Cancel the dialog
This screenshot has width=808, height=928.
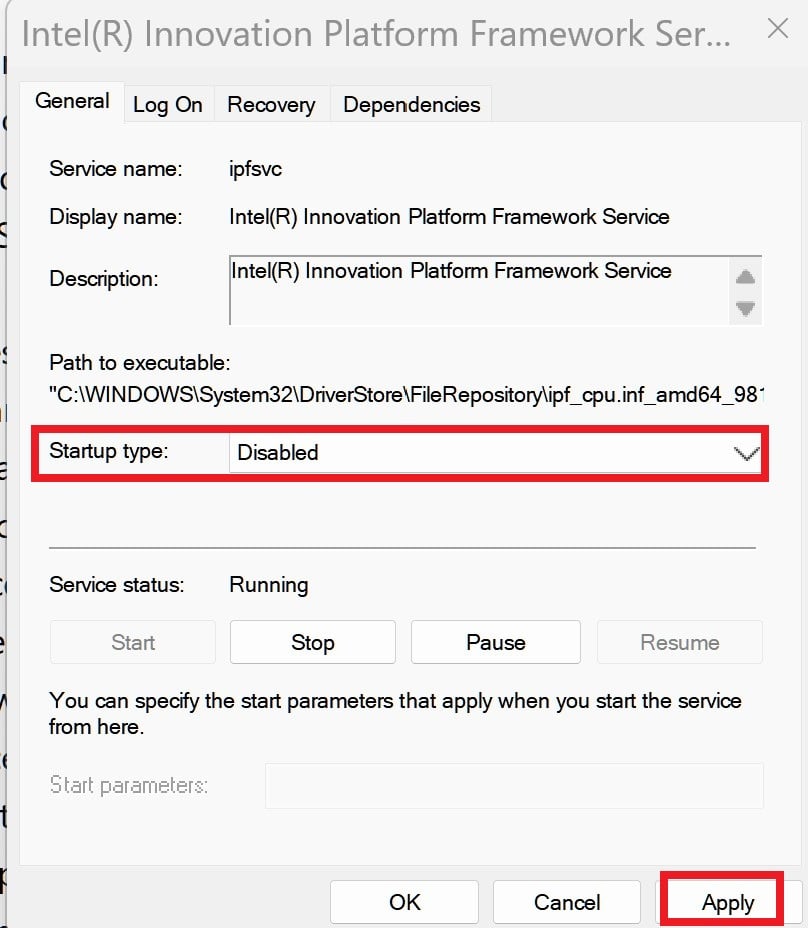567,903
